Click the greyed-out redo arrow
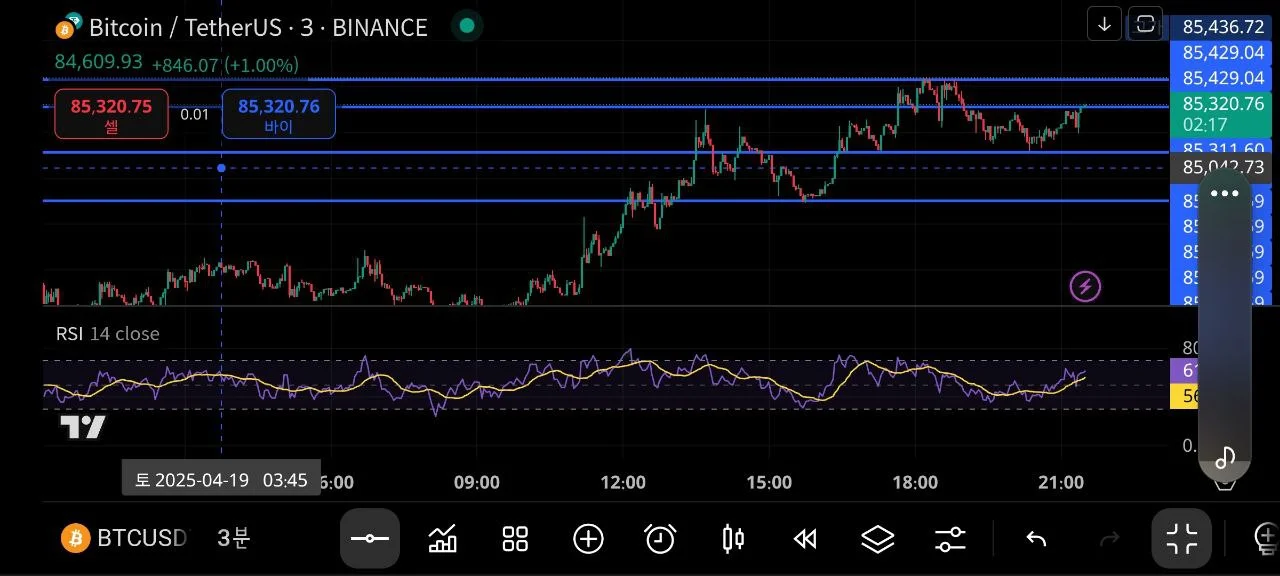Screen dimensions: 1280x576 pos(1109,539)
